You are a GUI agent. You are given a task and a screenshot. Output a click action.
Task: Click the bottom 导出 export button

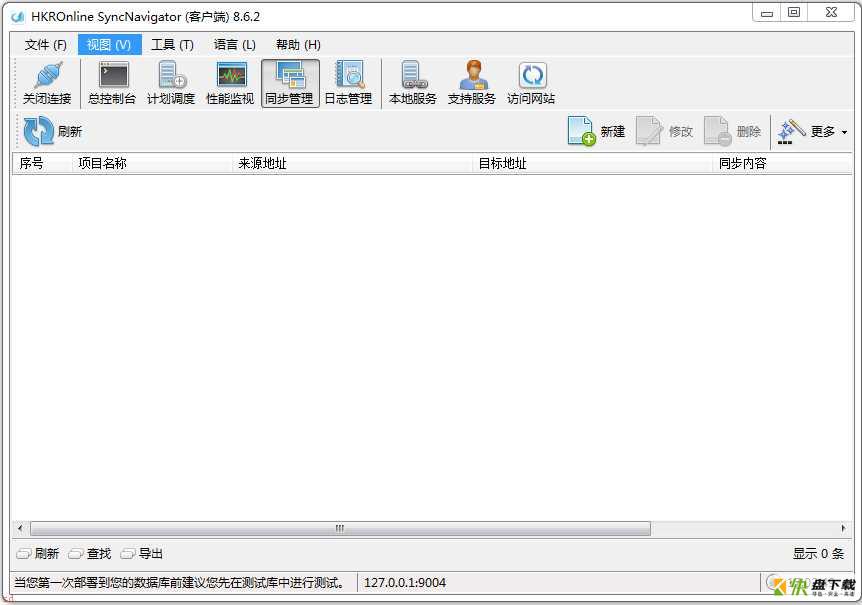click(x=142, y=554)
